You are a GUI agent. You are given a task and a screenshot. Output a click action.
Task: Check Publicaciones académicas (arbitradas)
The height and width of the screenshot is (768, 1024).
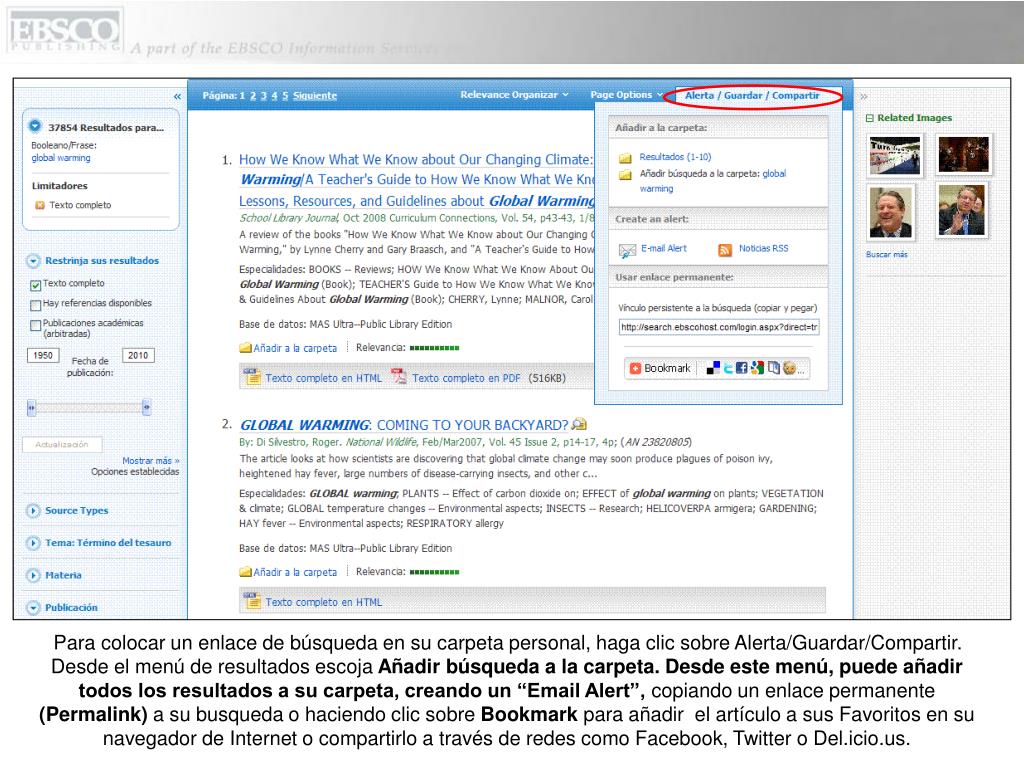pos(36,325)
